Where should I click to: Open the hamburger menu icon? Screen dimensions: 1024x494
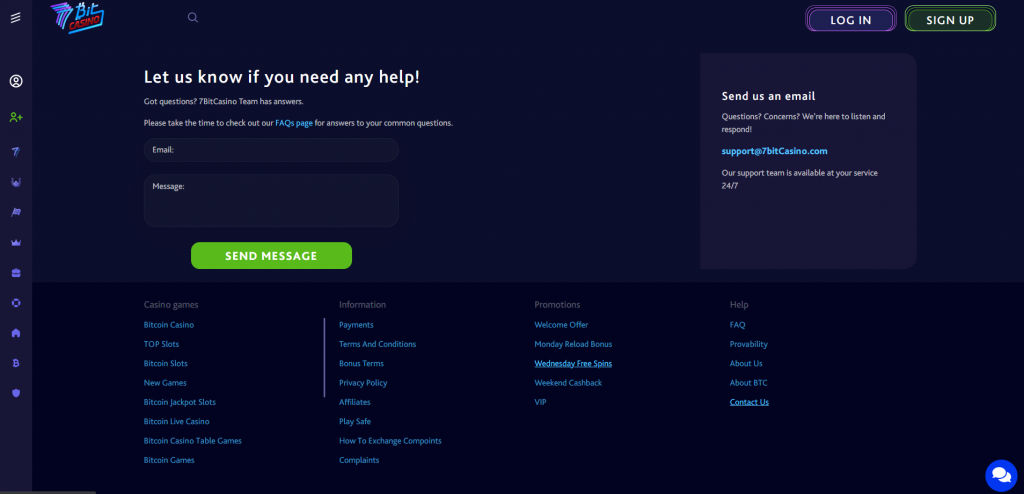[x=16, y=18]
